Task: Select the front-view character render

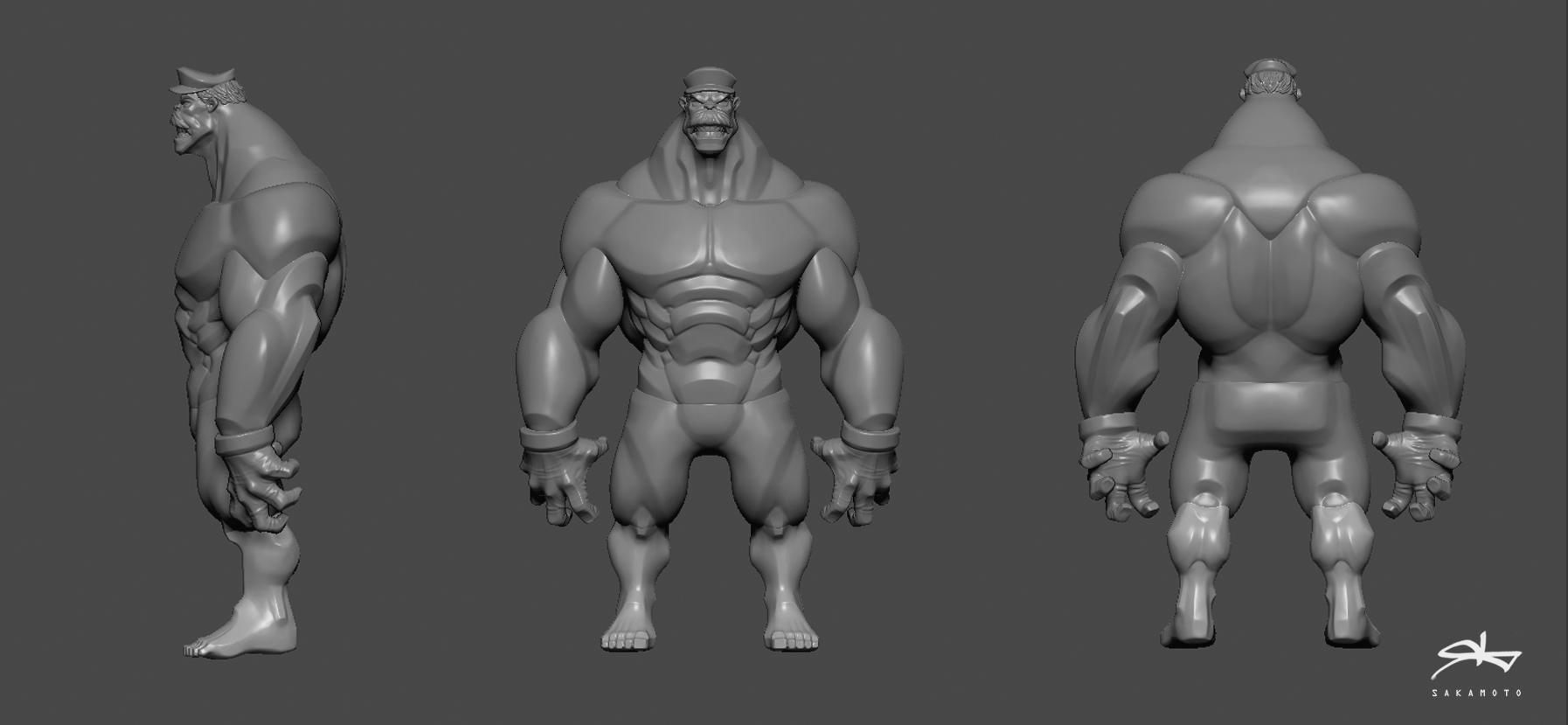Action: (709, 359)
